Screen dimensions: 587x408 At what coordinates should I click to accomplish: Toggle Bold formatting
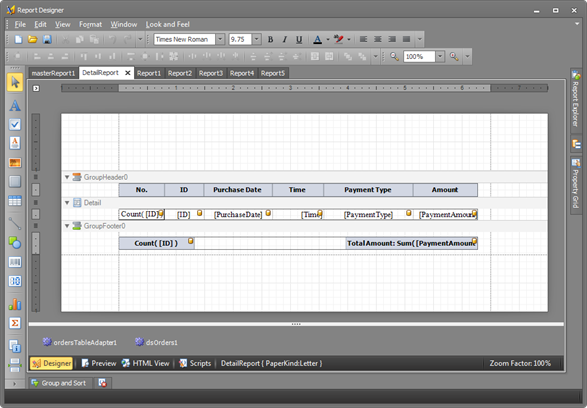(x=270, y=39)
